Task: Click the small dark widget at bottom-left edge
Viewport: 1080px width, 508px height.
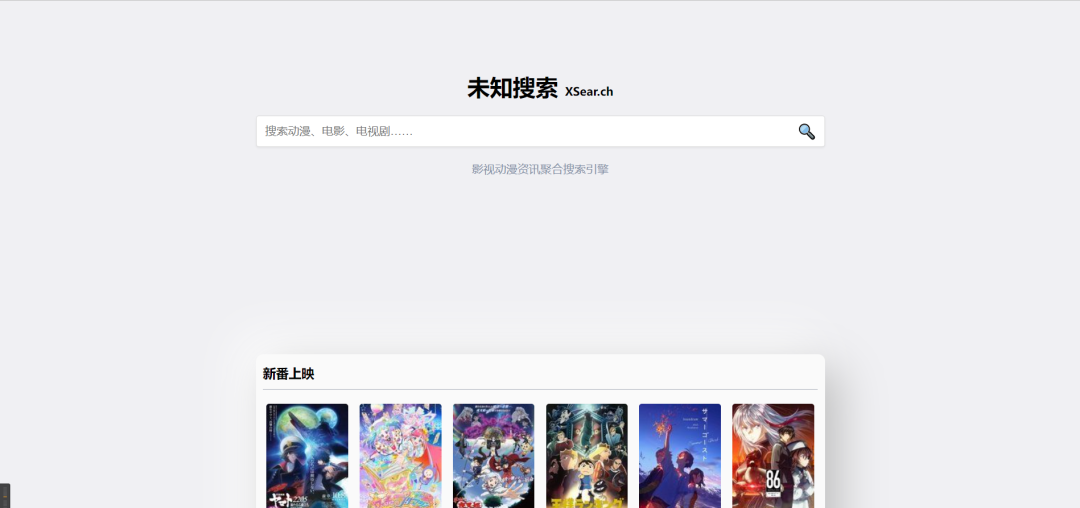Action: tap(5, 496)
